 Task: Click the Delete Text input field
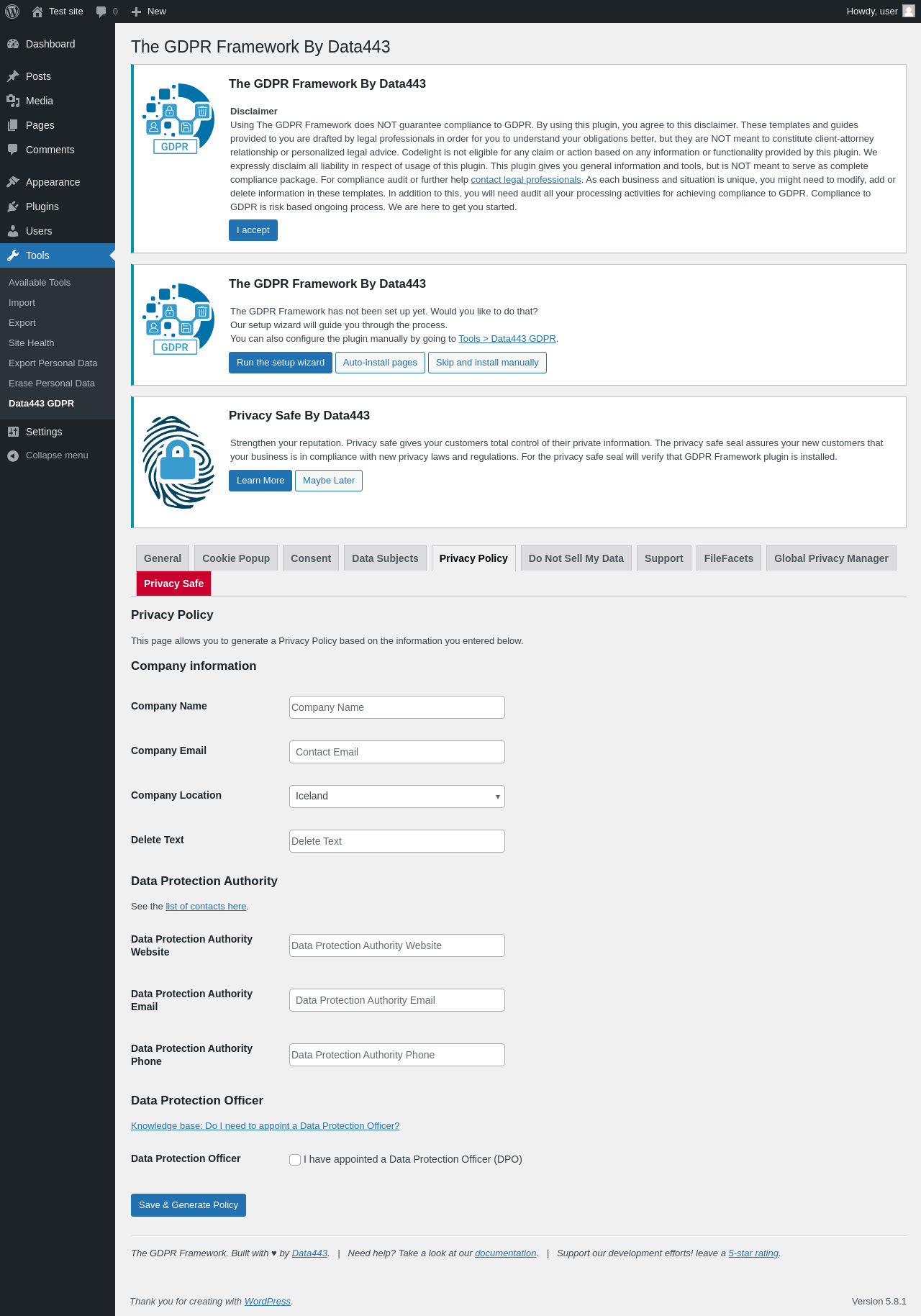(x=397, y=841)
